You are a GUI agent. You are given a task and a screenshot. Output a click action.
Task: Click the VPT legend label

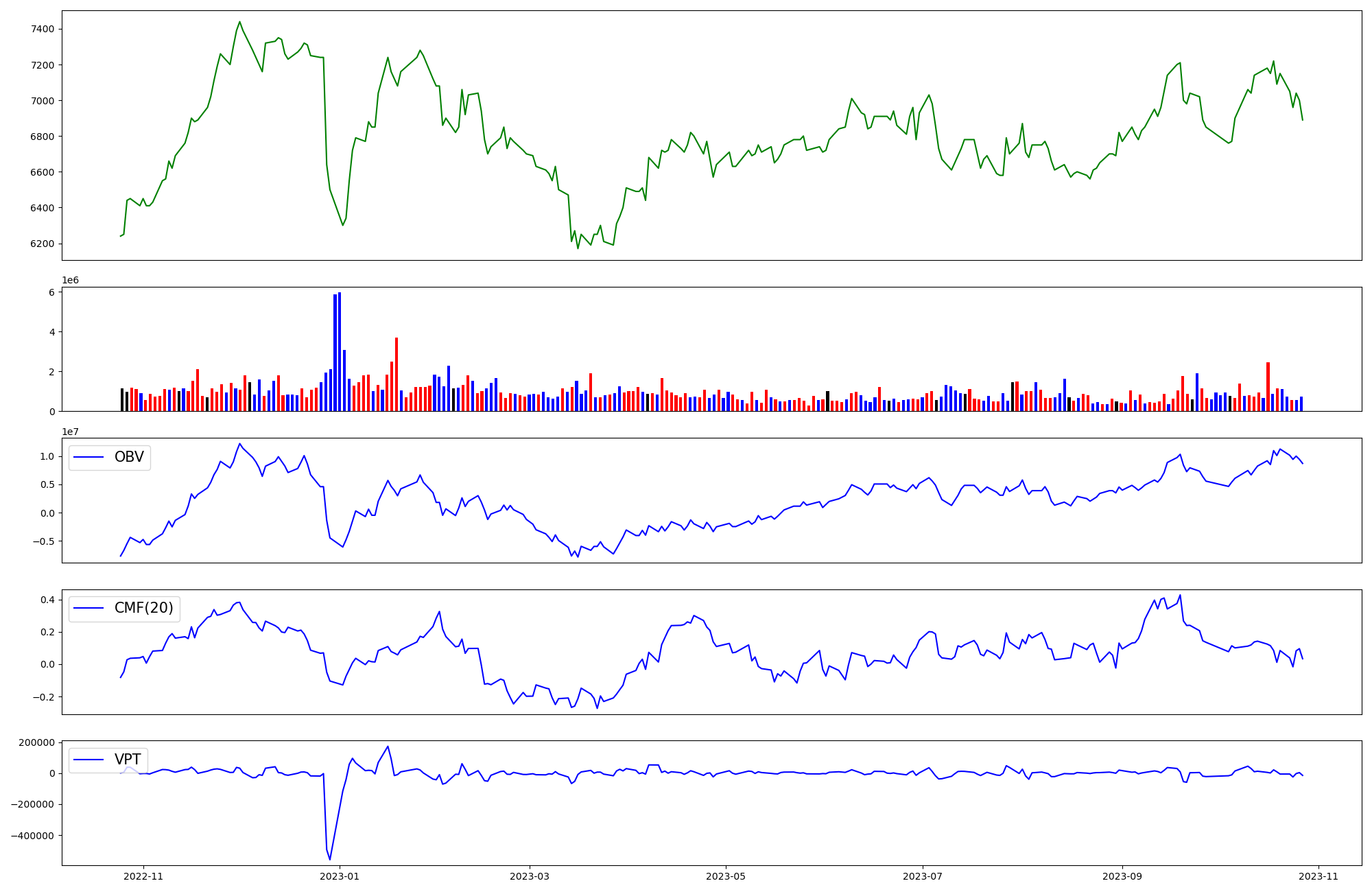point(128,760)
